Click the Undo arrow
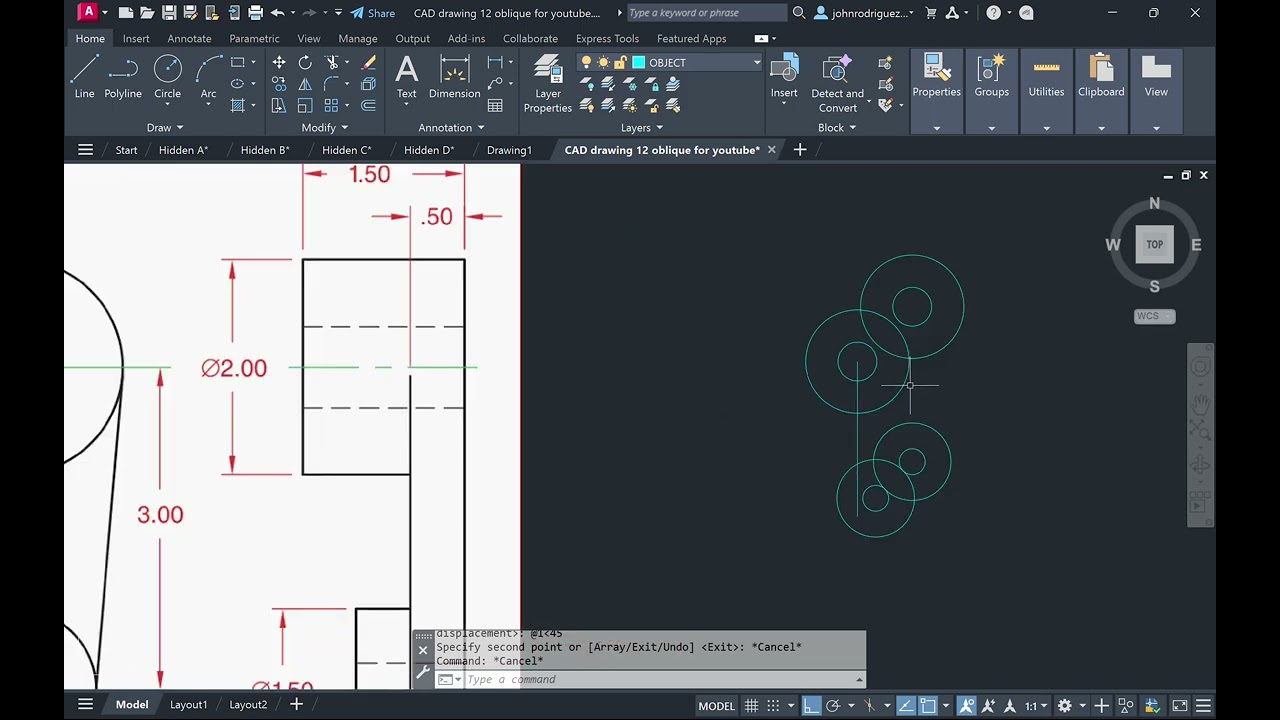This screenshot has width=1280, height=720. [x=277, y=13]
